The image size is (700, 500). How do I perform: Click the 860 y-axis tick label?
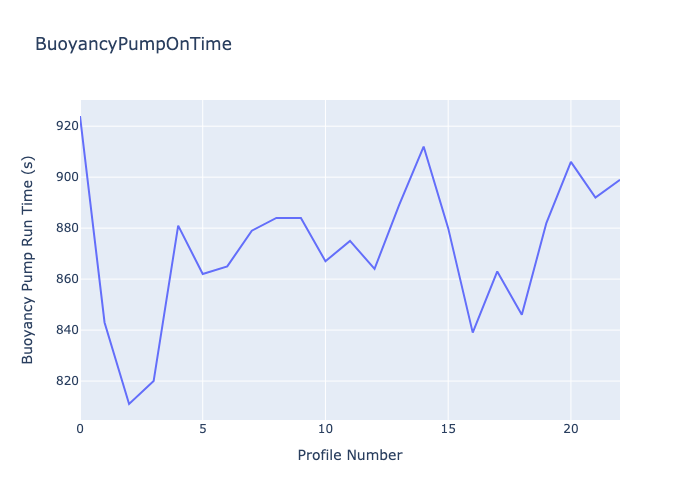pyautogui.click(x=68, y=279)
